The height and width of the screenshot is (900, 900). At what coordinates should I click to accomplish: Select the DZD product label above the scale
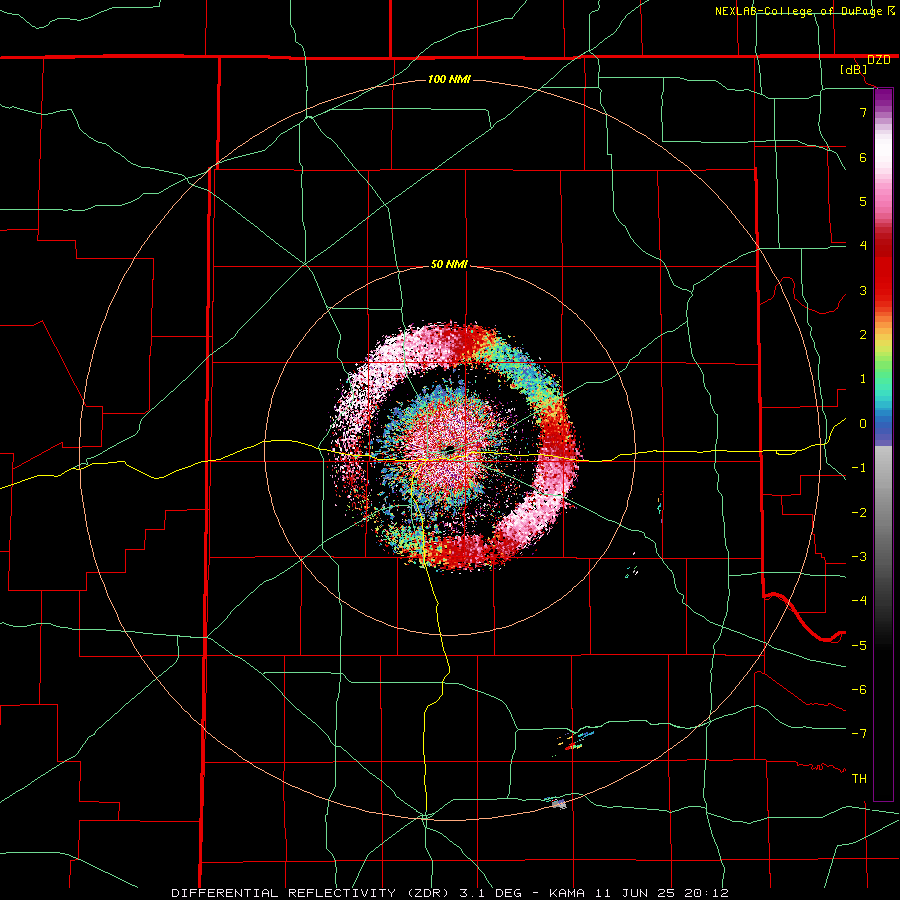pyautogui.click(x=879, y=60)
